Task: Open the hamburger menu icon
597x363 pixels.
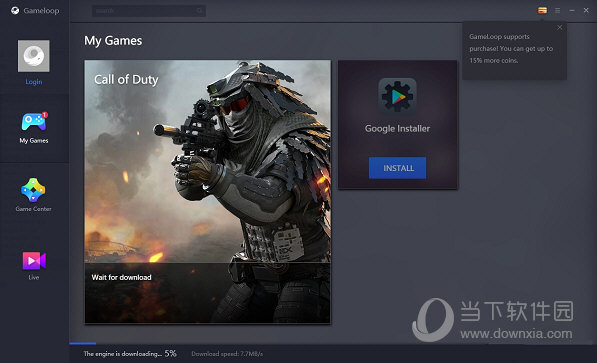Action: click(557, 11)
